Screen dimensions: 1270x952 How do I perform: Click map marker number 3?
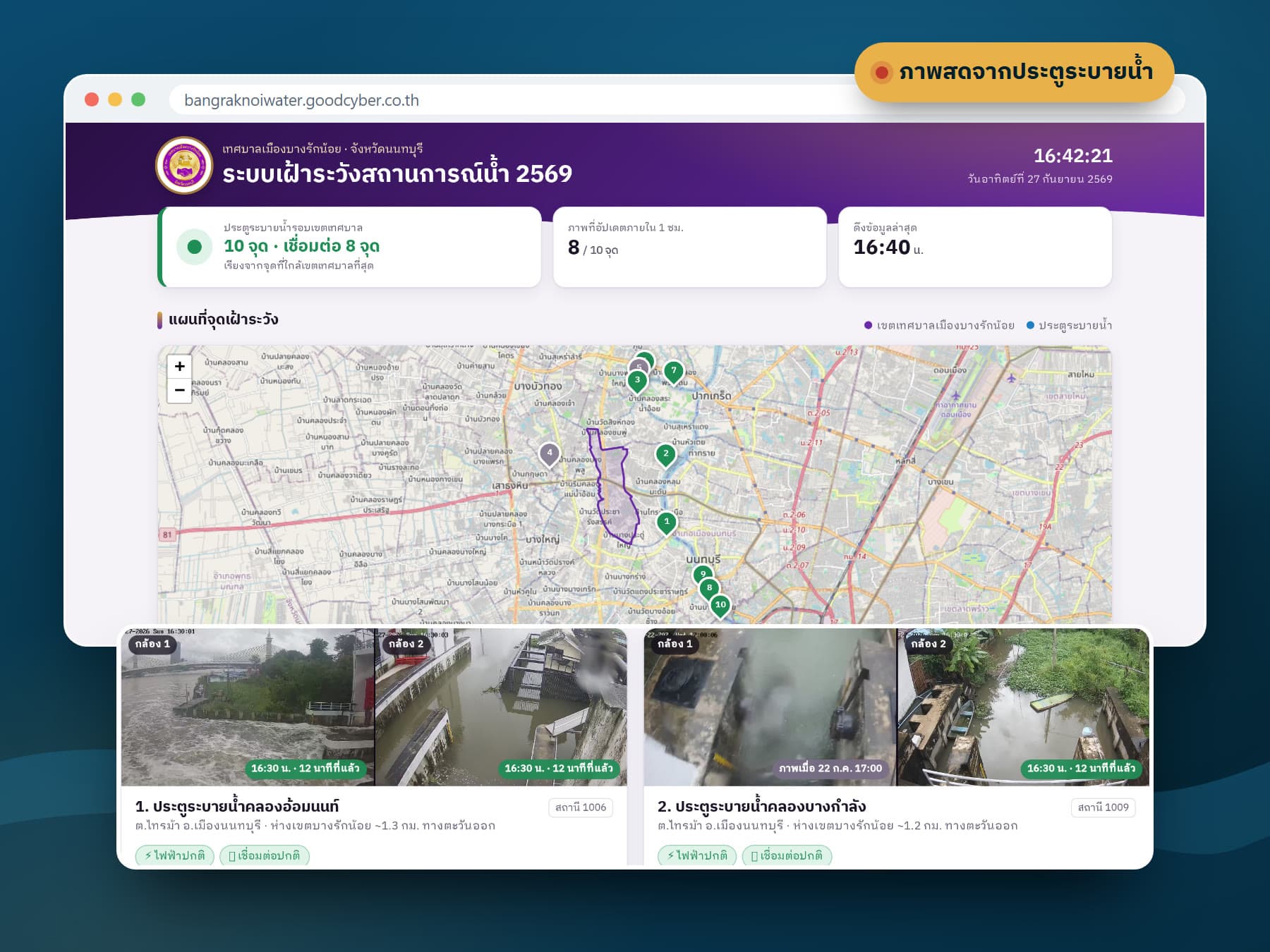[637, 381]
